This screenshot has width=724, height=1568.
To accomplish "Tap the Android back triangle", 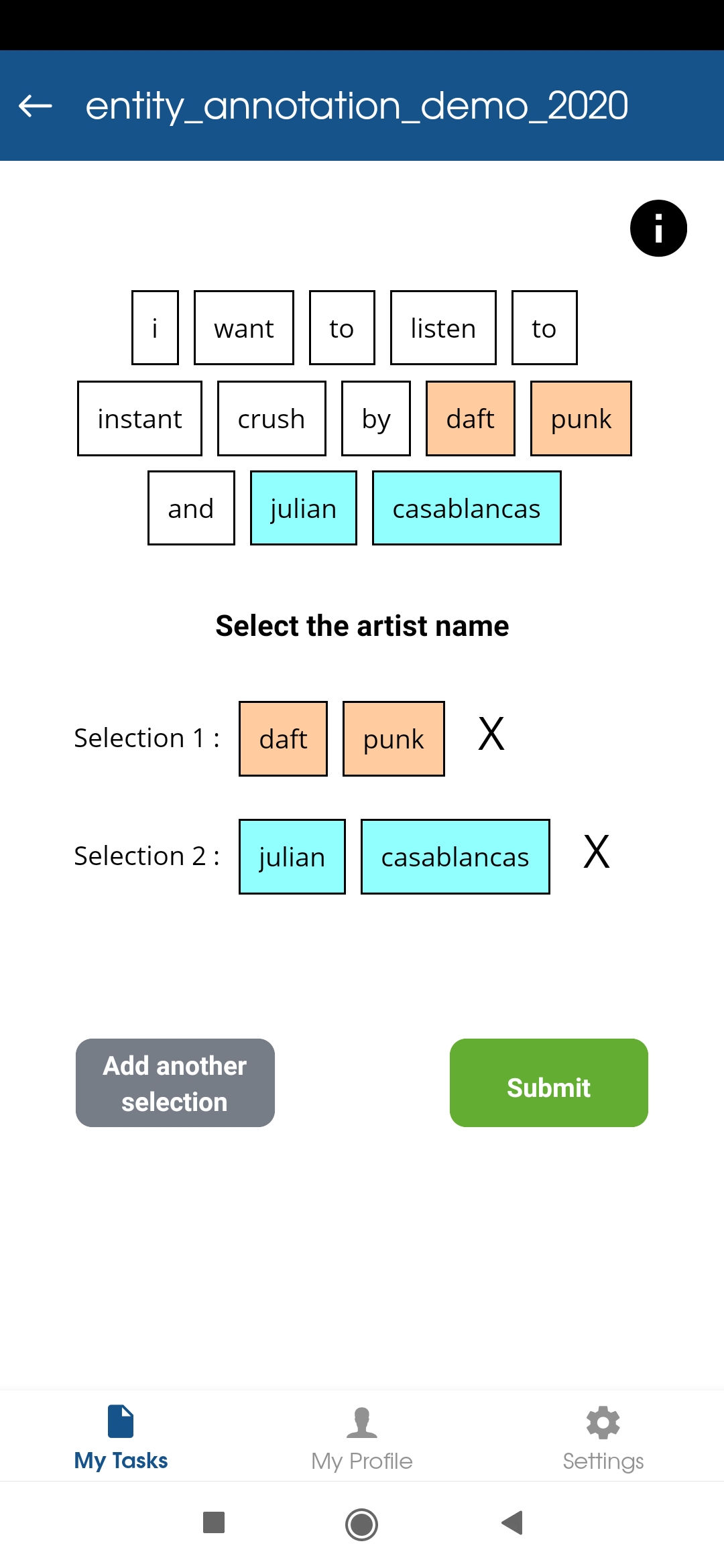I will (512, 1523).
